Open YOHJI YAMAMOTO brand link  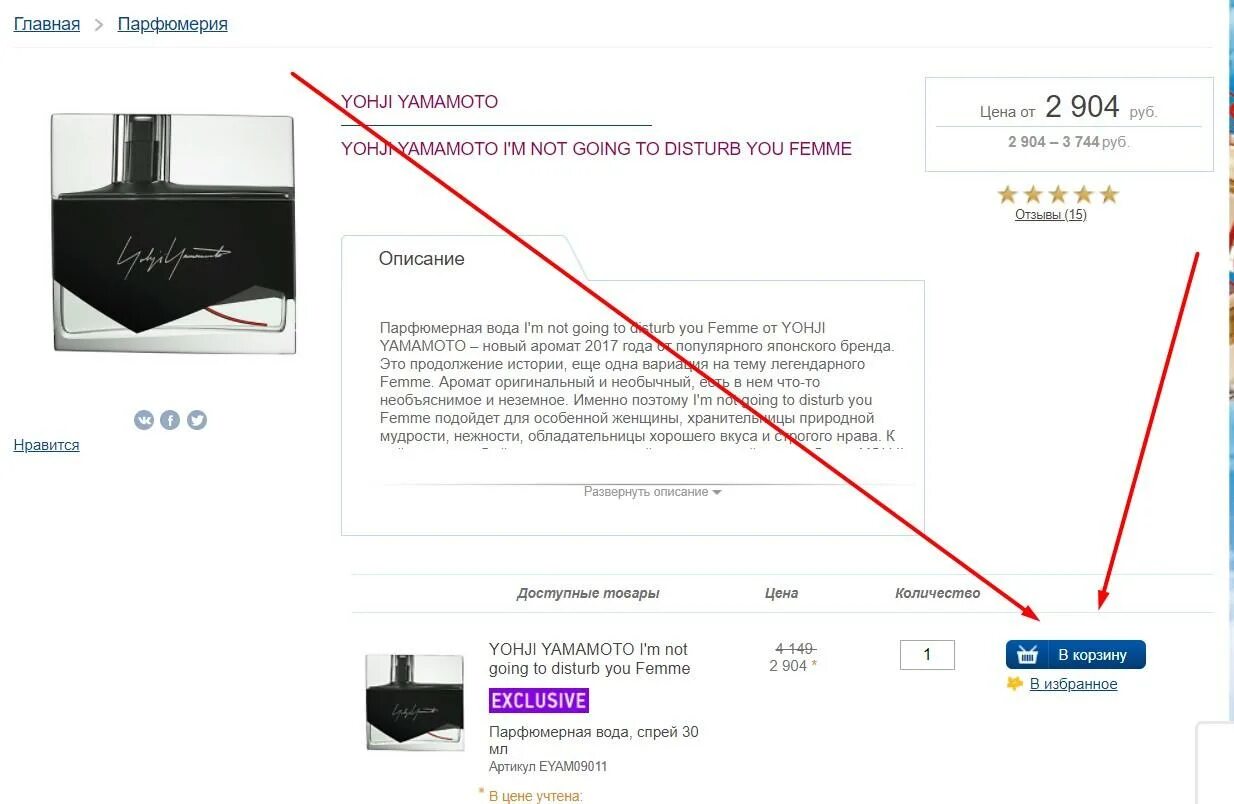coord(419,102)
